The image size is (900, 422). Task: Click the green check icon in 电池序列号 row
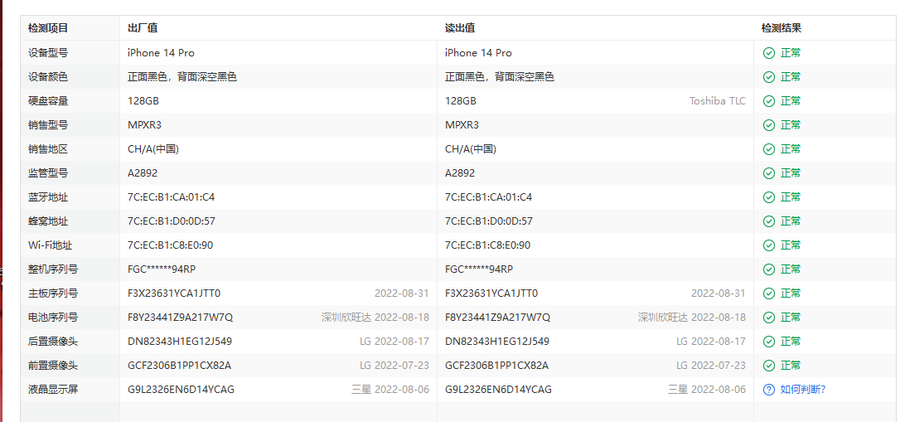pos(769,318)
